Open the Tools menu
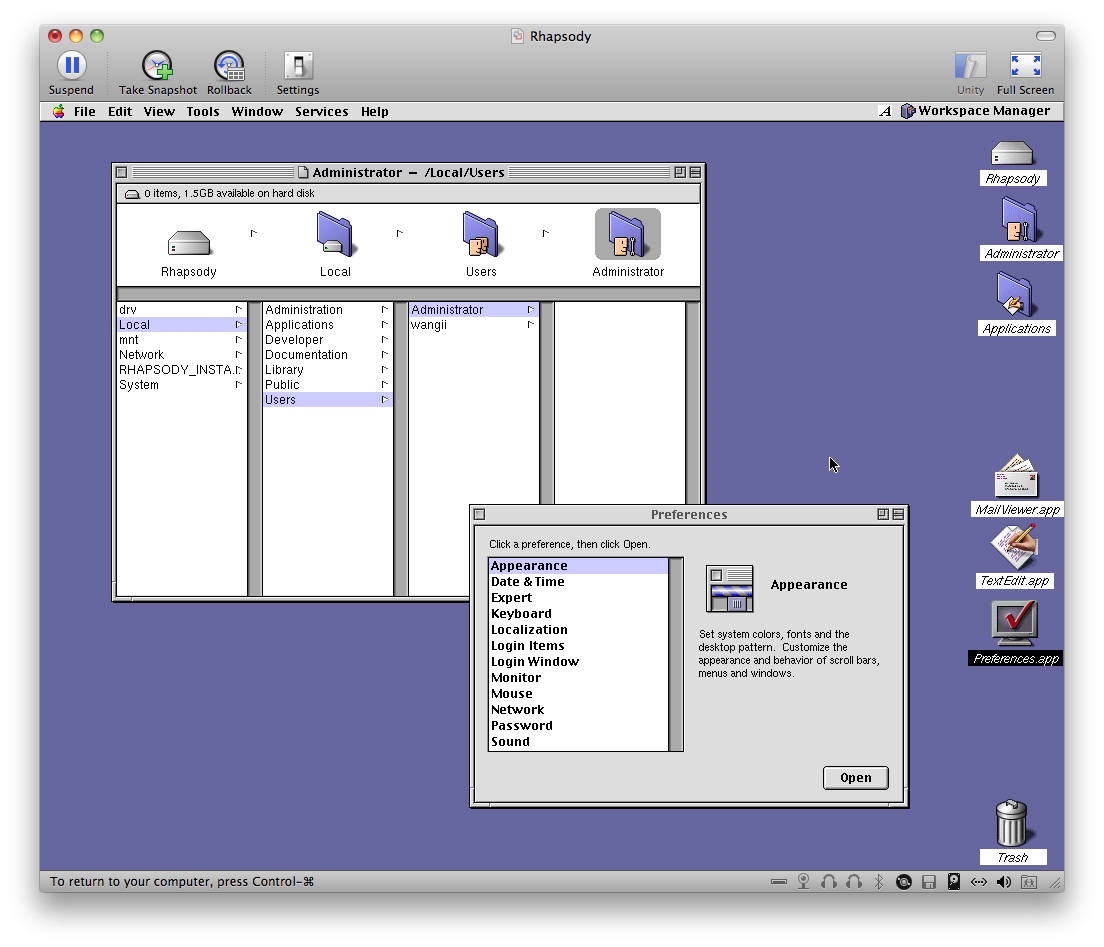Viewport: 1104px width, 947px height. click(x=203, y=111)
